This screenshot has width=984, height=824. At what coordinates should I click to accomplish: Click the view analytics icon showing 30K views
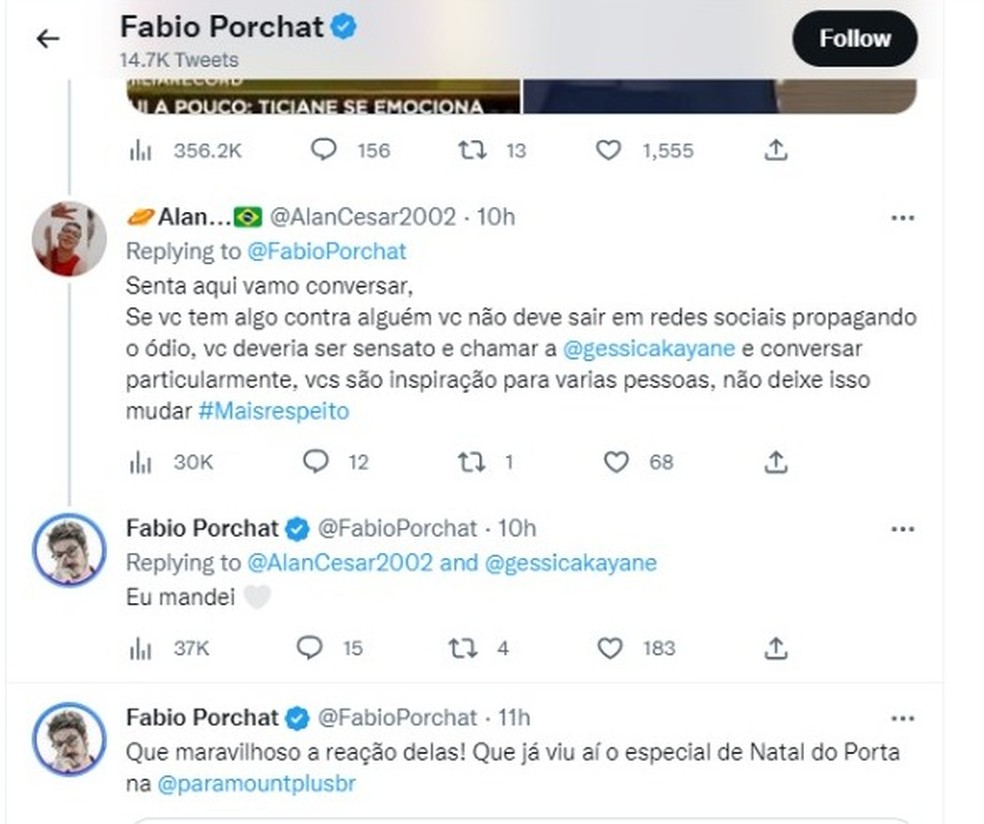(140, 462)
